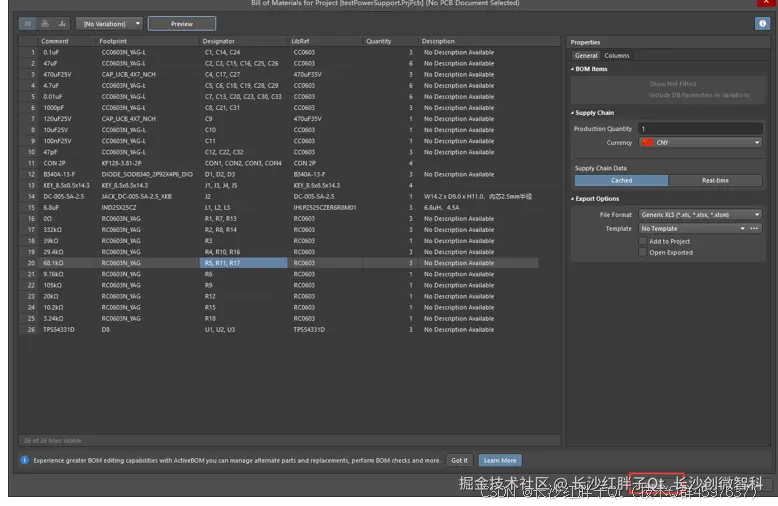The image size is (778, 506).
Task: Select the '47uF' comment cell in row 2
Action: [x=67, y=63]
